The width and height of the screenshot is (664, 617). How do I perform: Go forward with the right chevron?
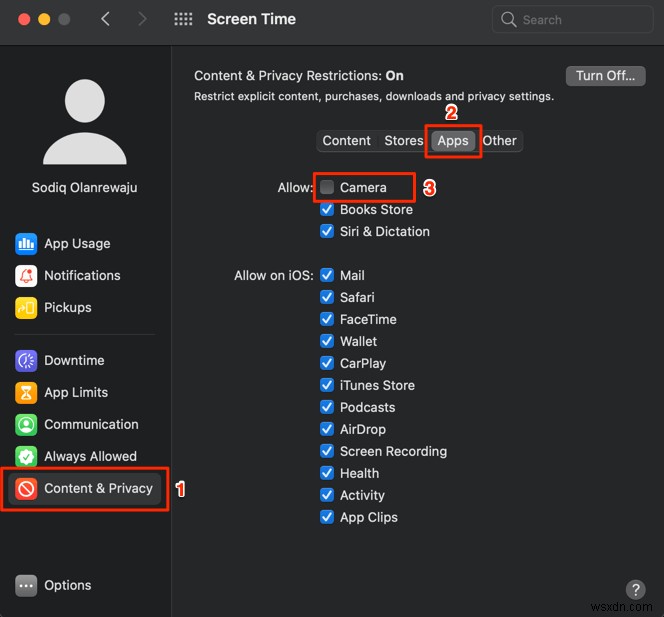[142, 19]
